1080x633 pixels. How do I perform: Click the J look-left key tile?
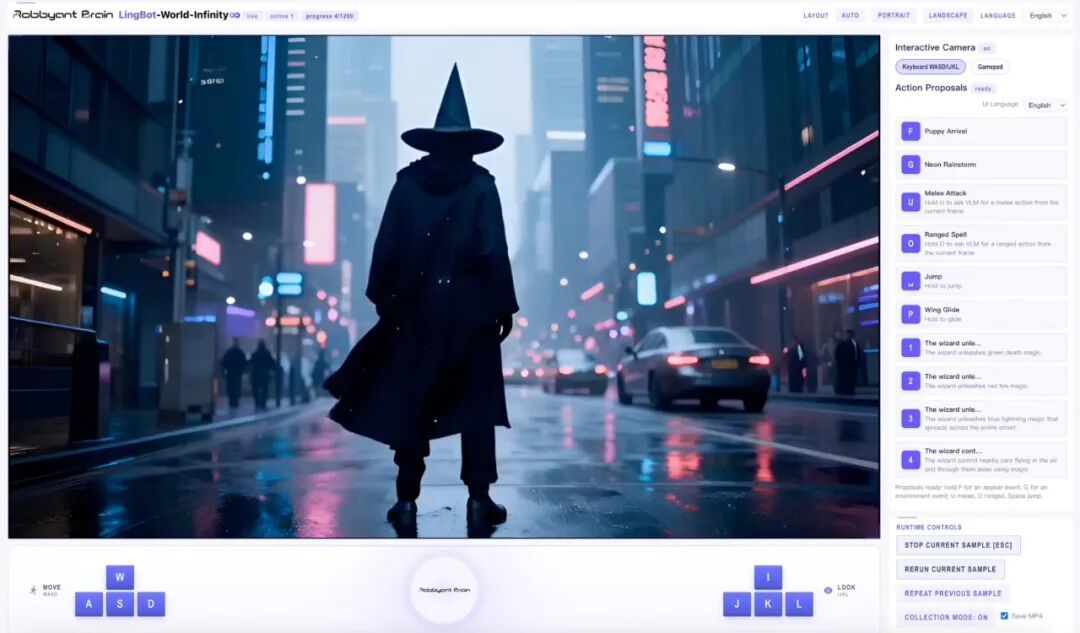[x=737, y=604]
